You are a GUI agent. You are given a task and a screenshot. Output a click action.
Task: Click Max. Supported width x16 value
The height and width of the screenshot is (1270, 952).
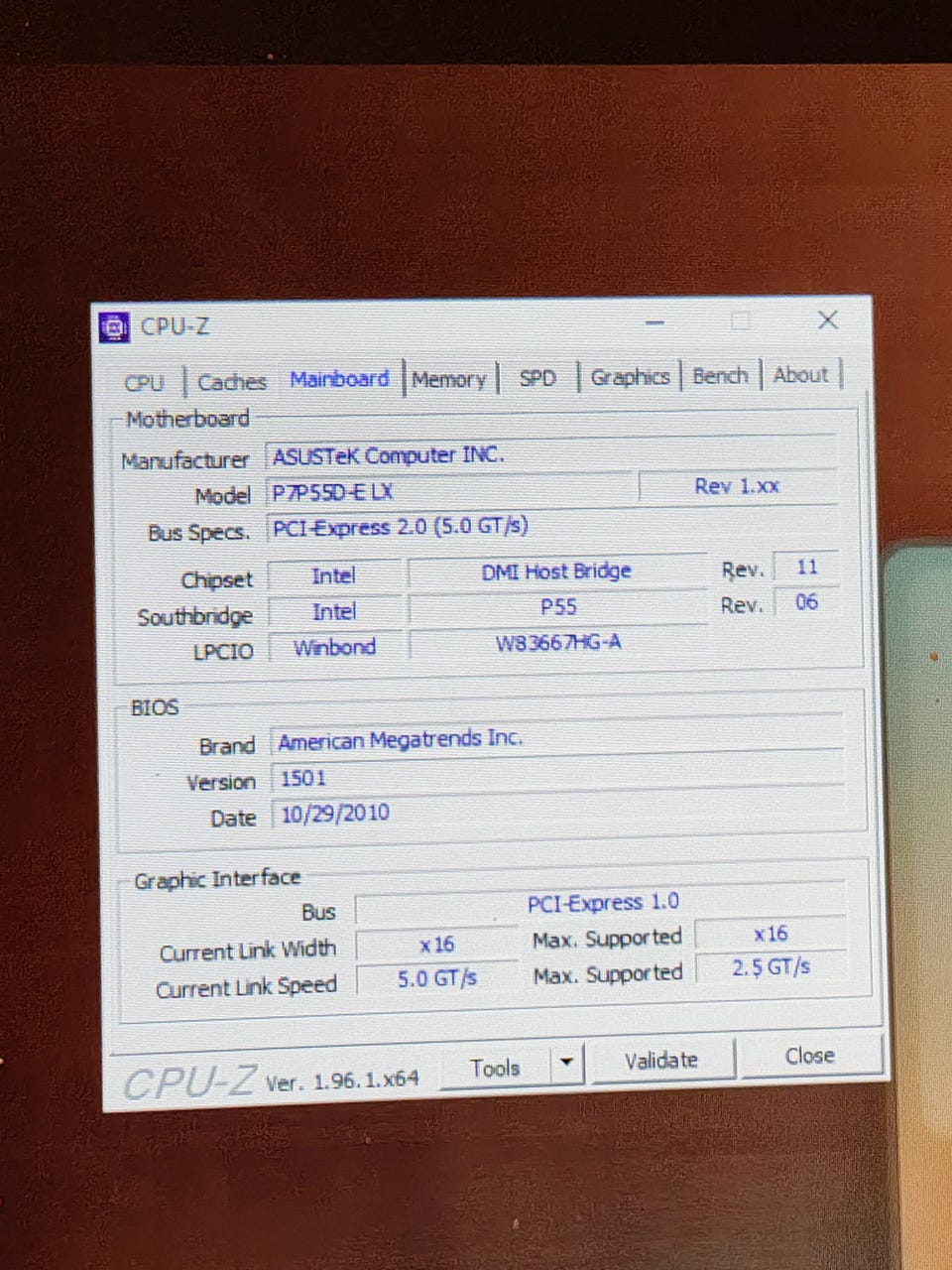[x=771, y=934]
